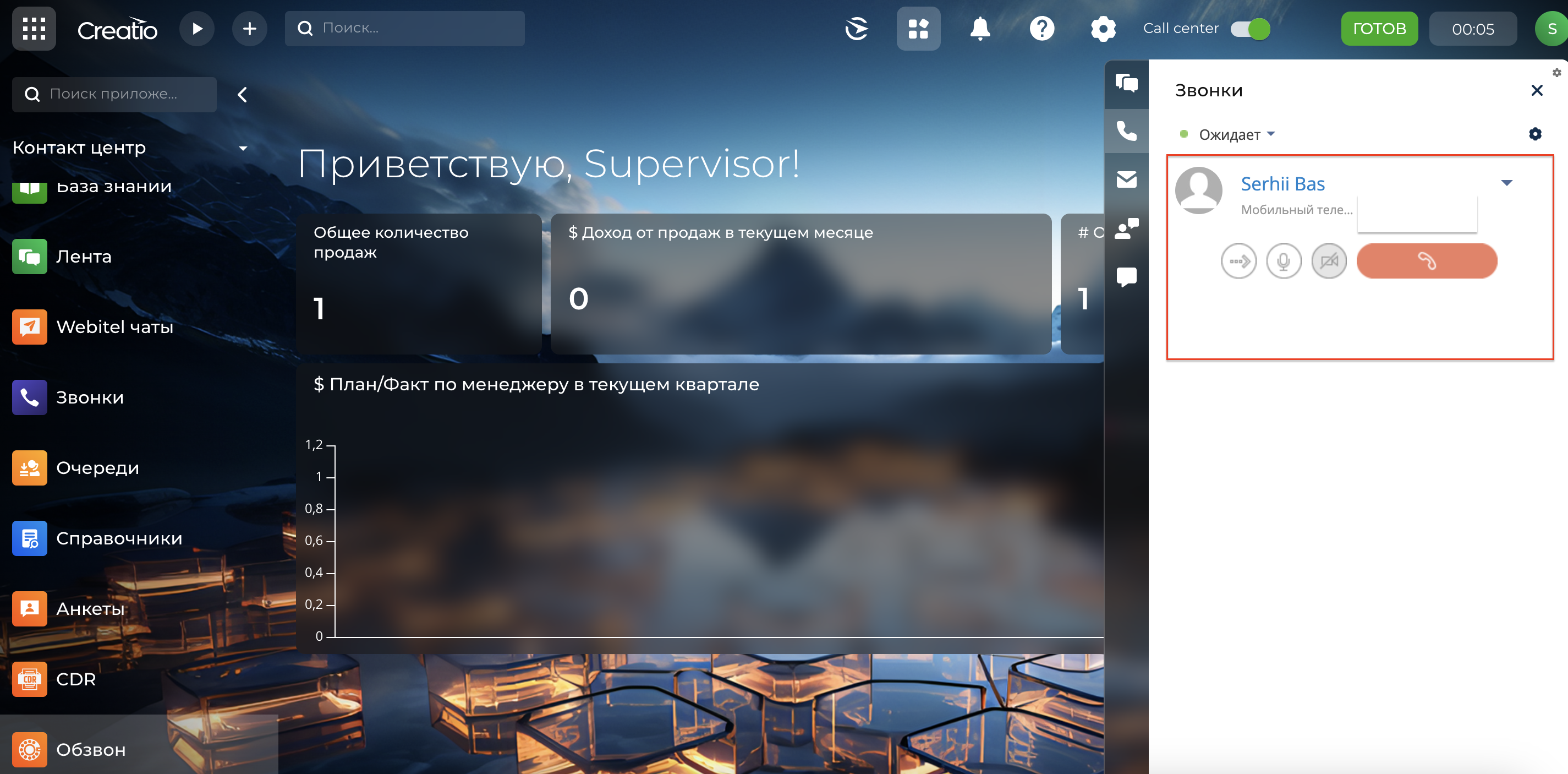Expand Serhii Bas call options arrow
The image size is (1568, 774).
[1506, 183]
